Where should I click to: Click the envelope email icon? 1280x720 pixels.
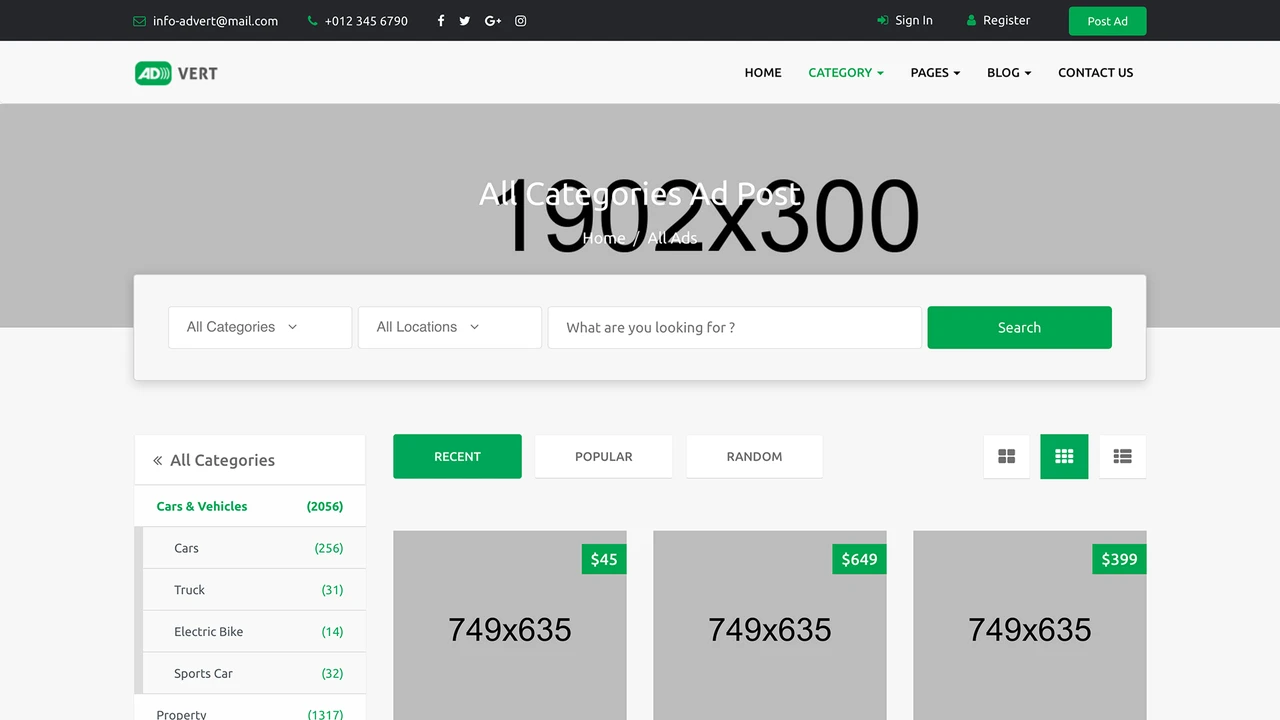pyautogui.click(x=139, y=21)
